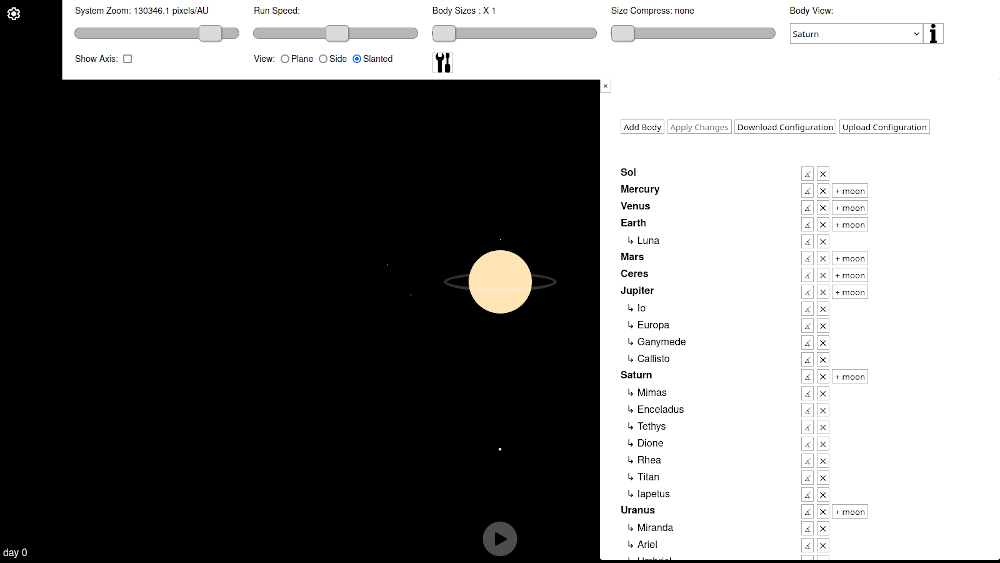This screenshot has width=1000, height=563.
Task: Edit the Europa moon entry
Action: click(x=807, y=326)
